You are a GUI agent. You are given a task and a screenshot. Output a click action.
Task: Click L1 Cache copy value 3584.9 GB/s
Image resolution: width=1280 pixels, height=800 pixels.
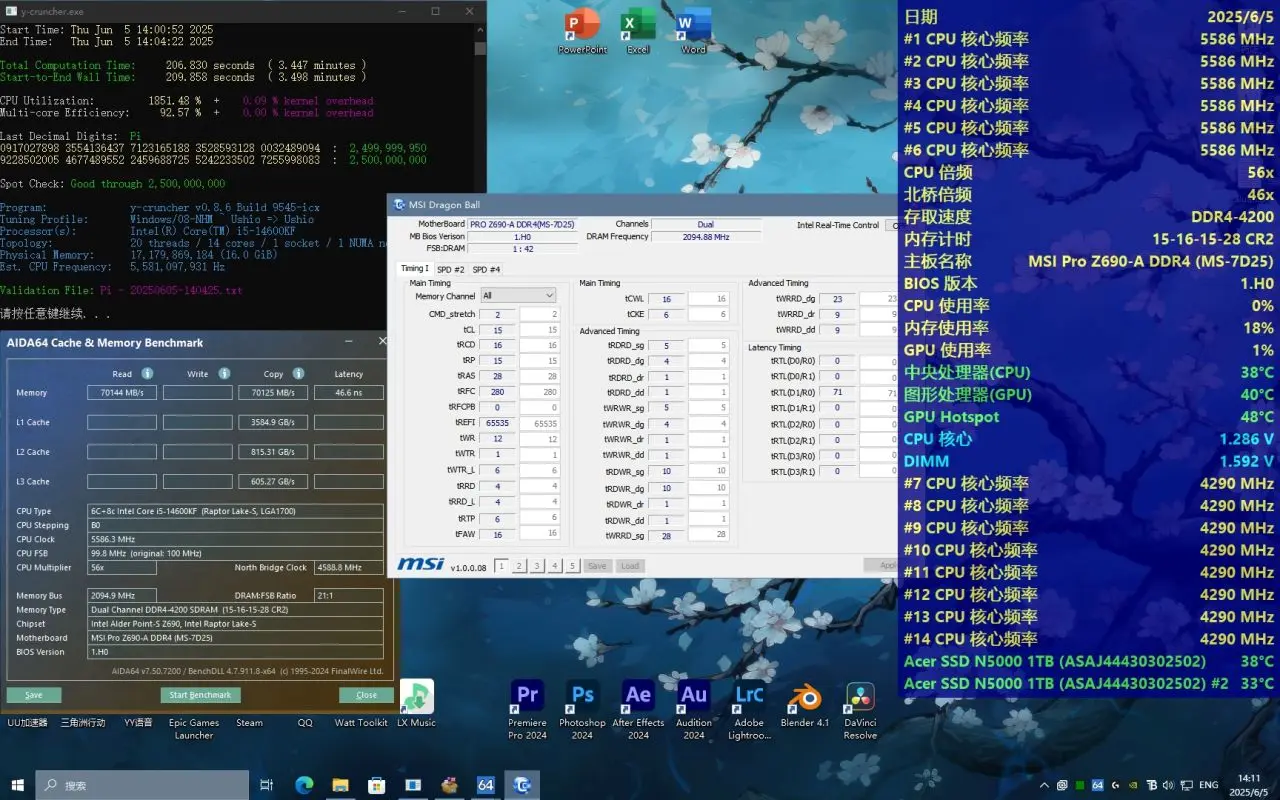pyautogui.click(x=273, y=423)
